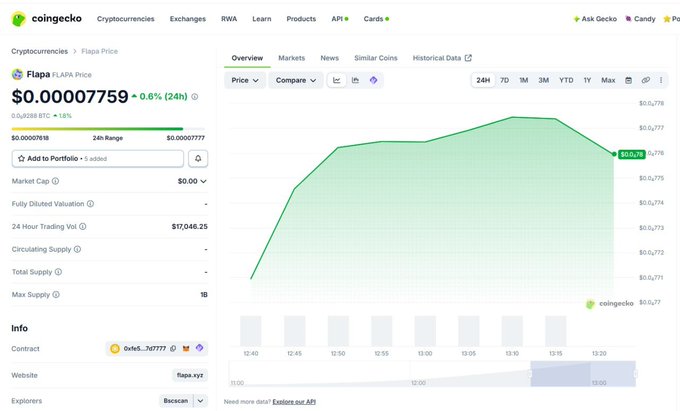This screenshot has height=411, width=680.
Task: Open Circulating Supply info icon
Action: pos(77,249)
